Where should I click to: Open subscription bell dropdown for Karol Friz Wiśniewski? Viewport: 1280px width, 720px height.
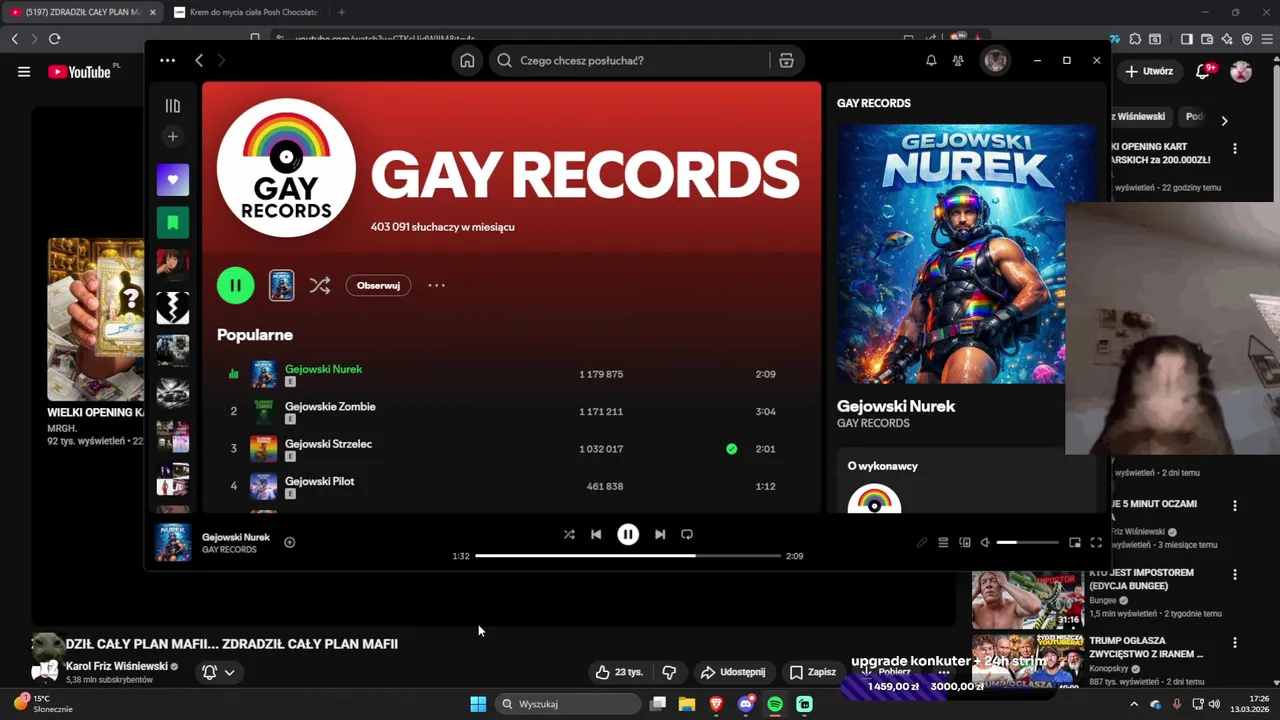click(x=218, y=672)
